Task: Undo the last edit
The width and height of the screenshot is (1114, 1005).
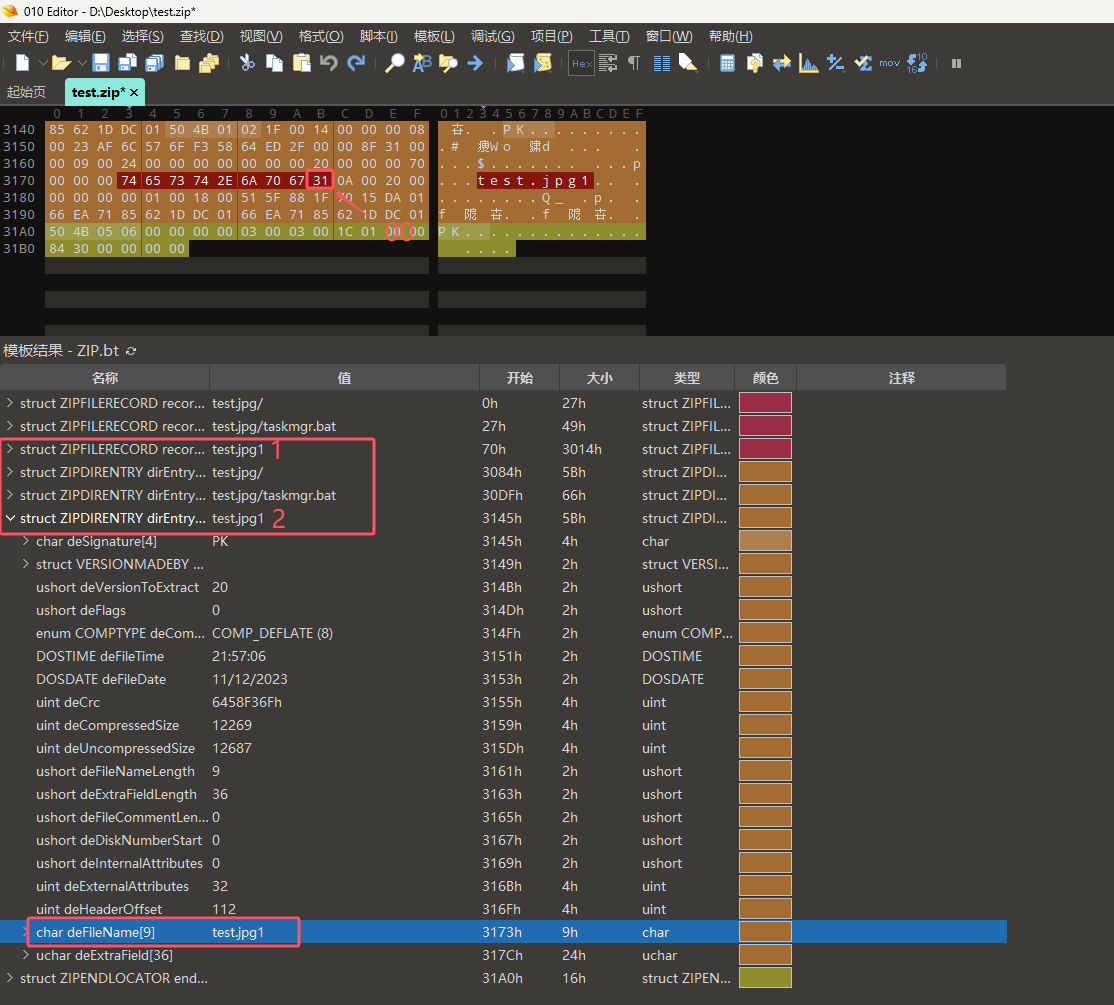Action: coord(328,63)
